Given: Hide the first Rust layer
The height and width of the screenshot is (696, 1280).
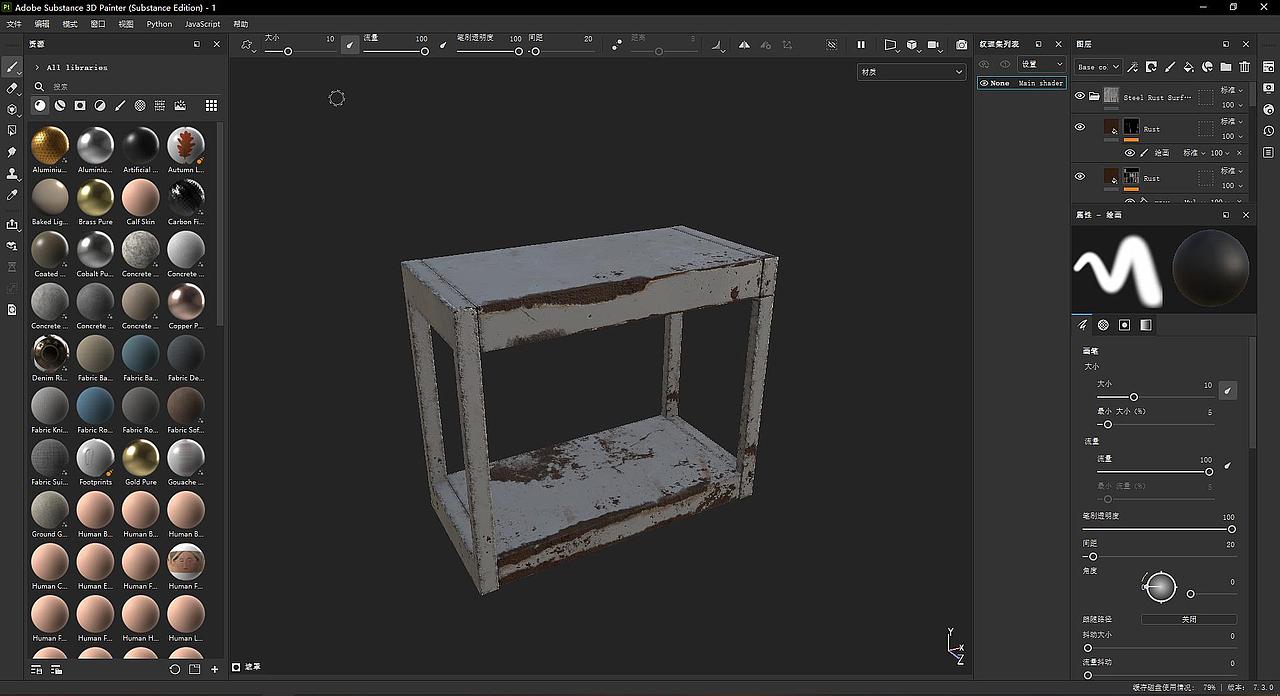Looking at the screenshot, I should click(1079, 127).
